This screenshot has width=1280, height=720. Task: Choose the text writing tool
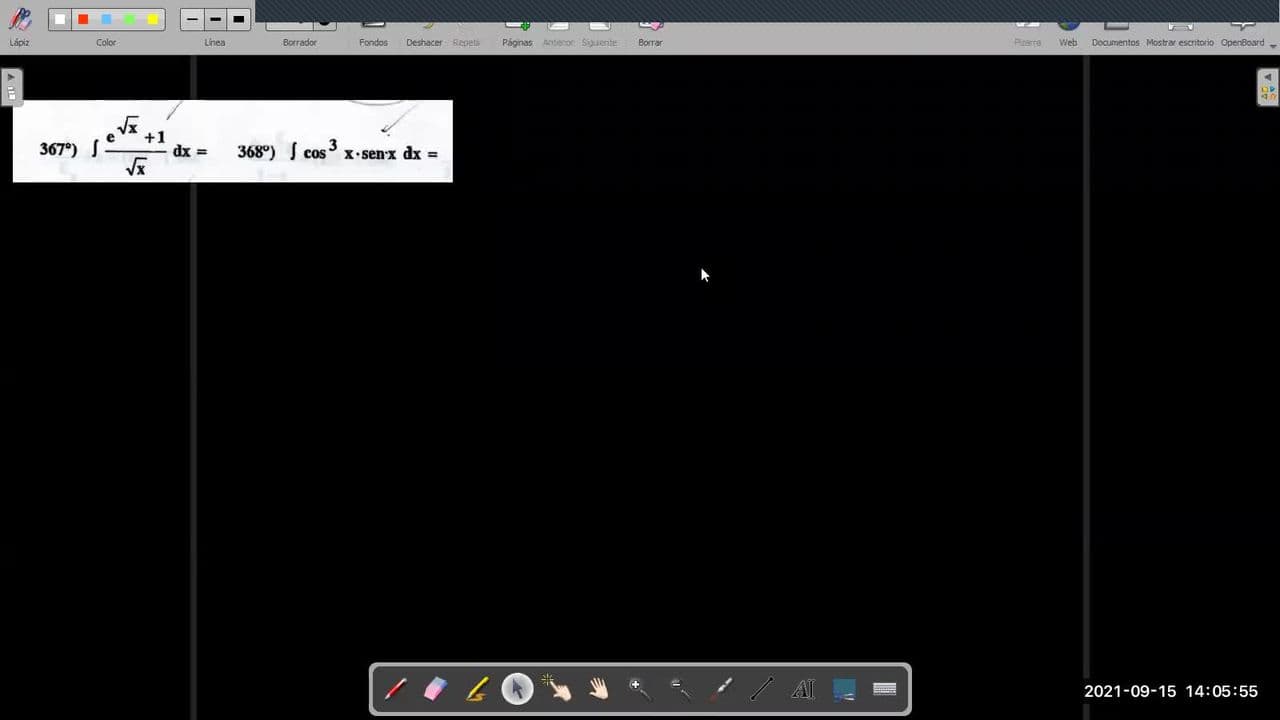[x=802, y=689]
